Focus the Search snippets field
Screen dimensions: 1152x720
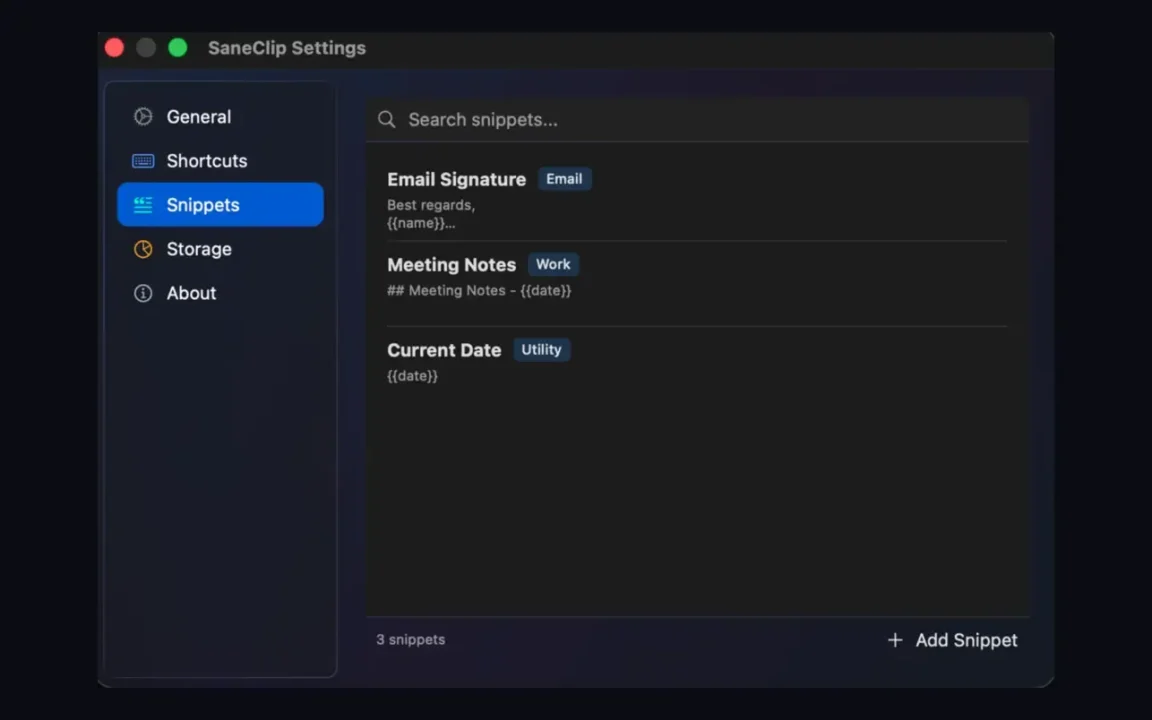[697, 119]
